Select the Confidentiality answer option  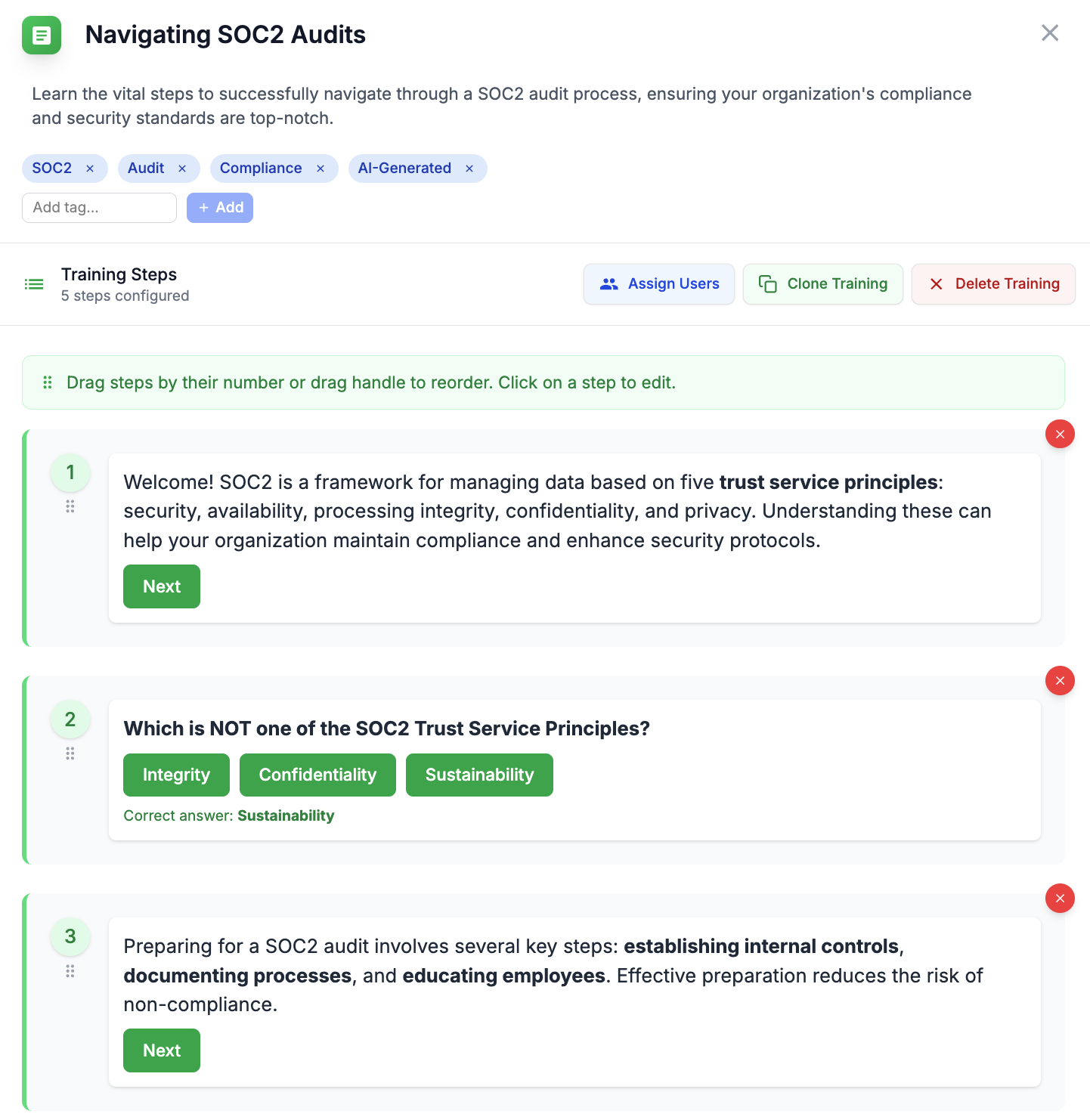317,775
